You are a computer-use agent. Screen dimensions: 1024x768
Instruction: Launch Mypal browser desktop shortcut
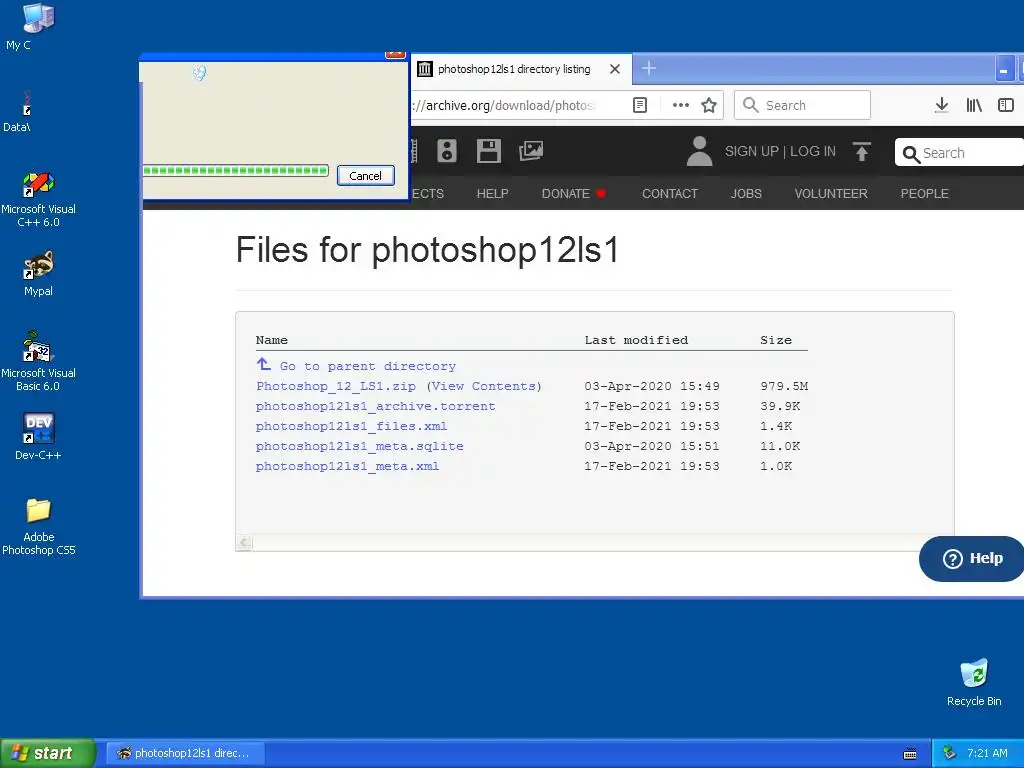(39, 273)
